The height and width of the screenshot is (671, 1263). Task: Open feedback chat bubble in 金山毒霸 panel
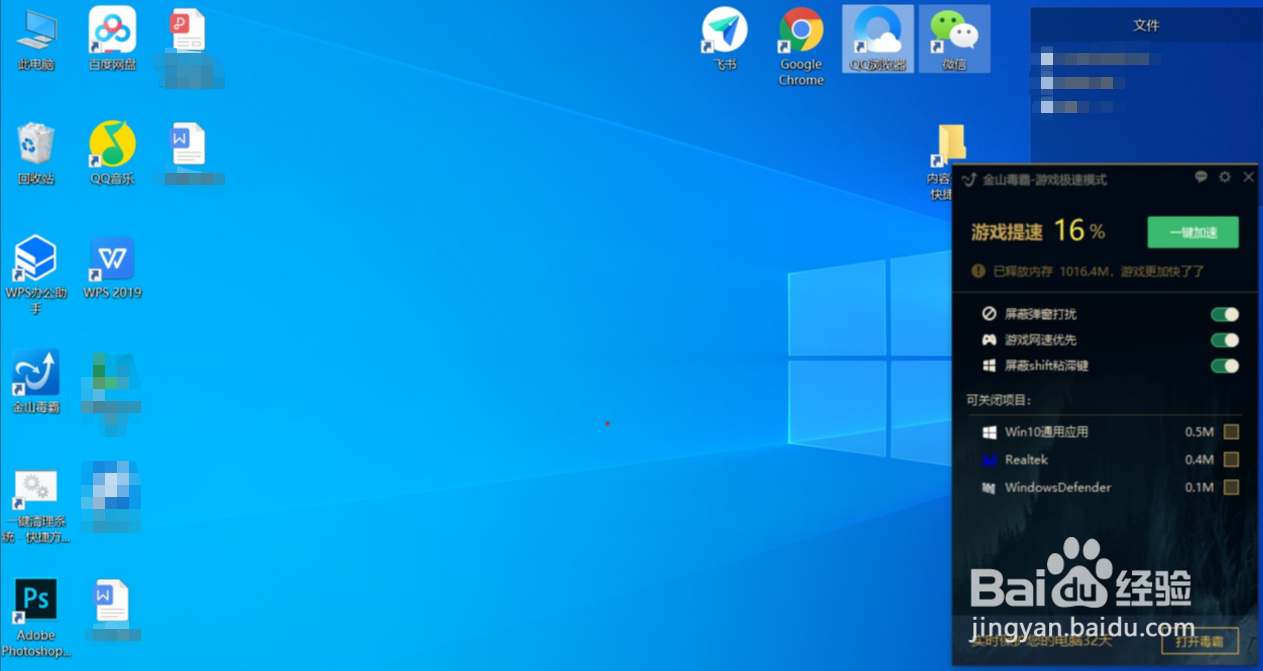[1201, 177]
